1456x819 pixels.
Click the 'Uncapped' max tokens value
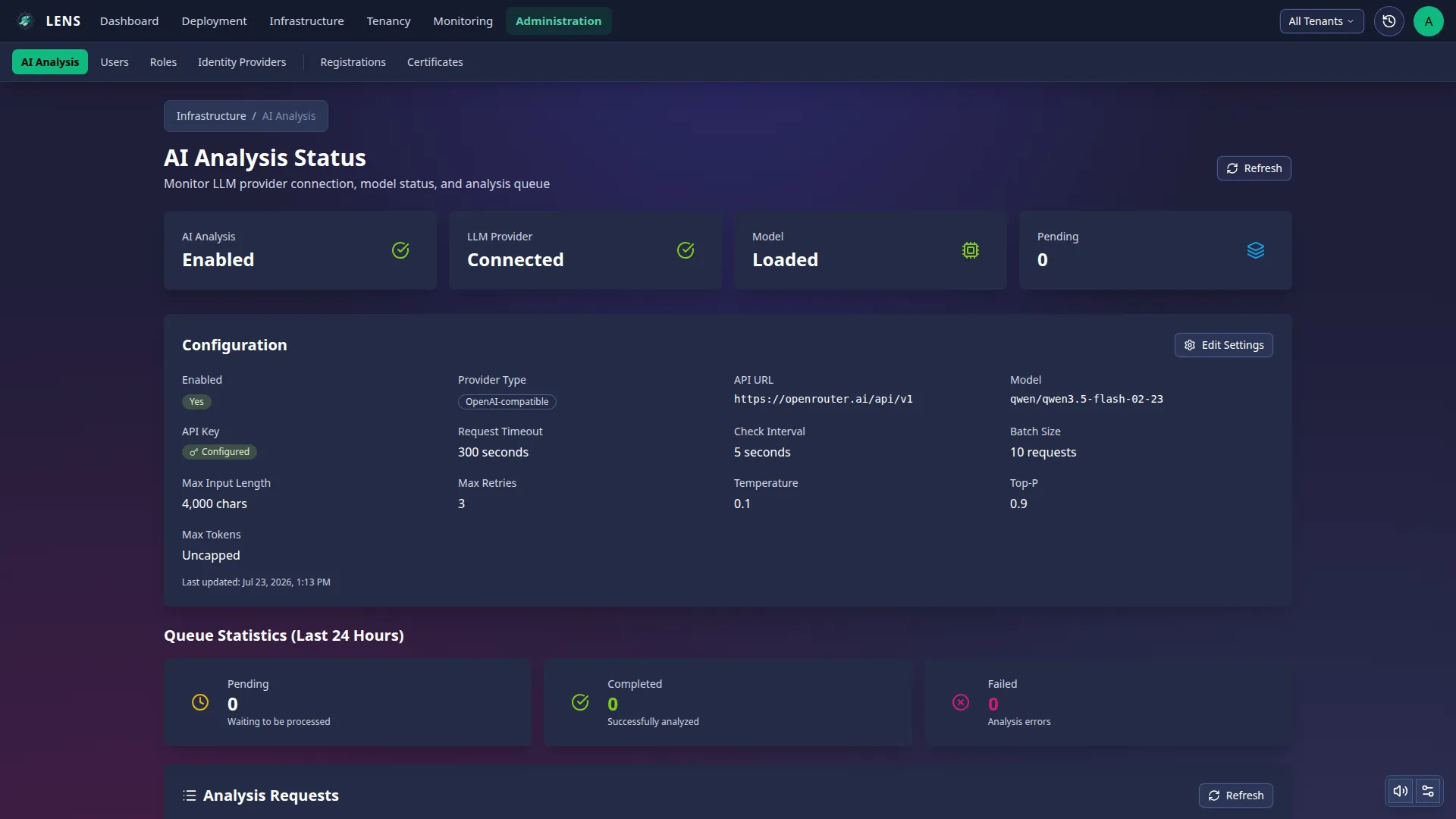pyautogui.click(x=211, y=555)
